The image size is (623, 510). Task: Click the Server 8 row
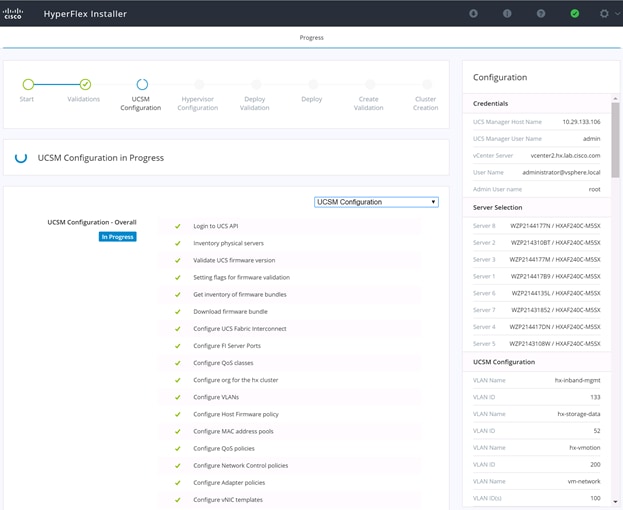[536, 226]
